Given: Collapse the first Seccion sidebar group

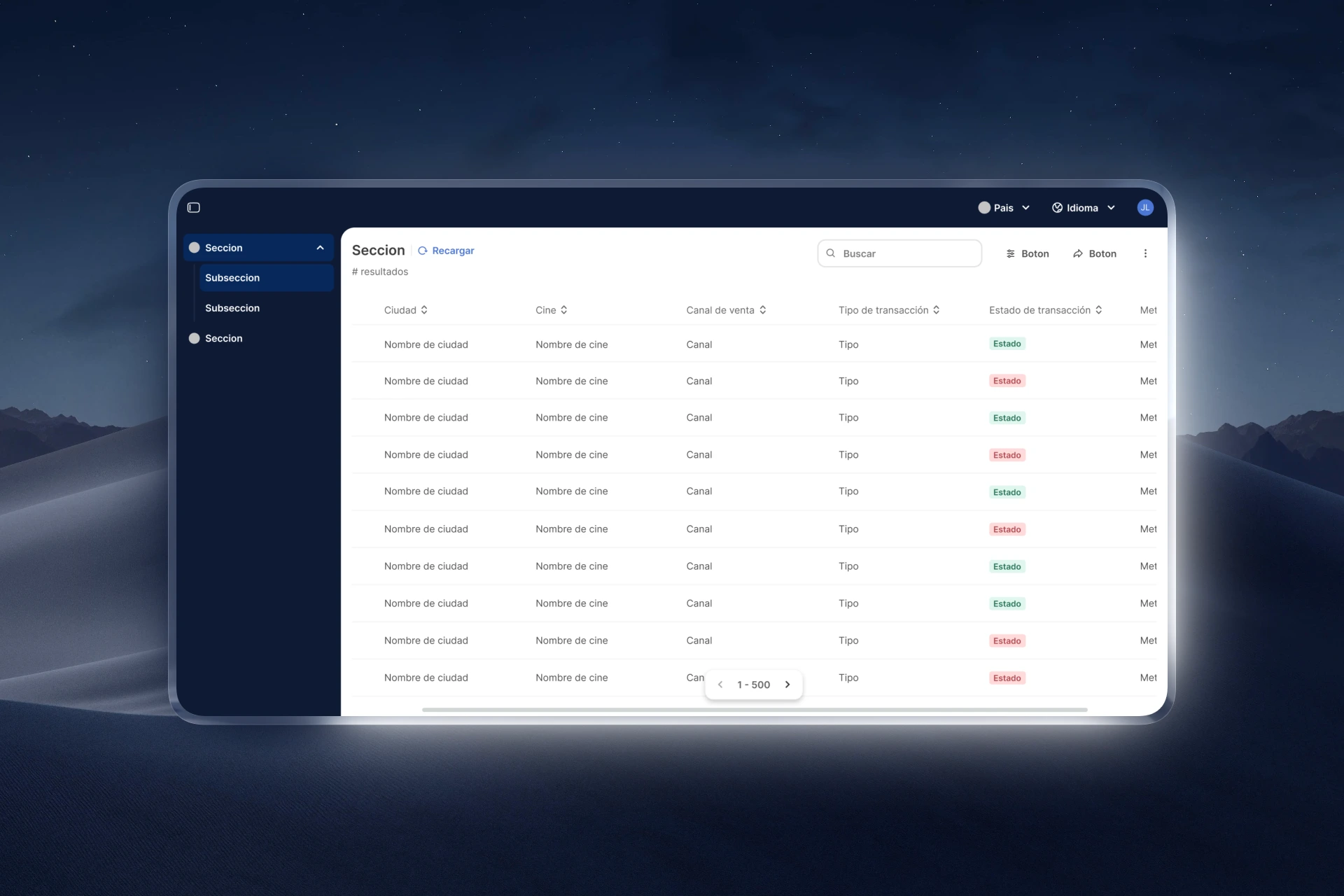Looking at the screenshot, I should coord(320,248).
